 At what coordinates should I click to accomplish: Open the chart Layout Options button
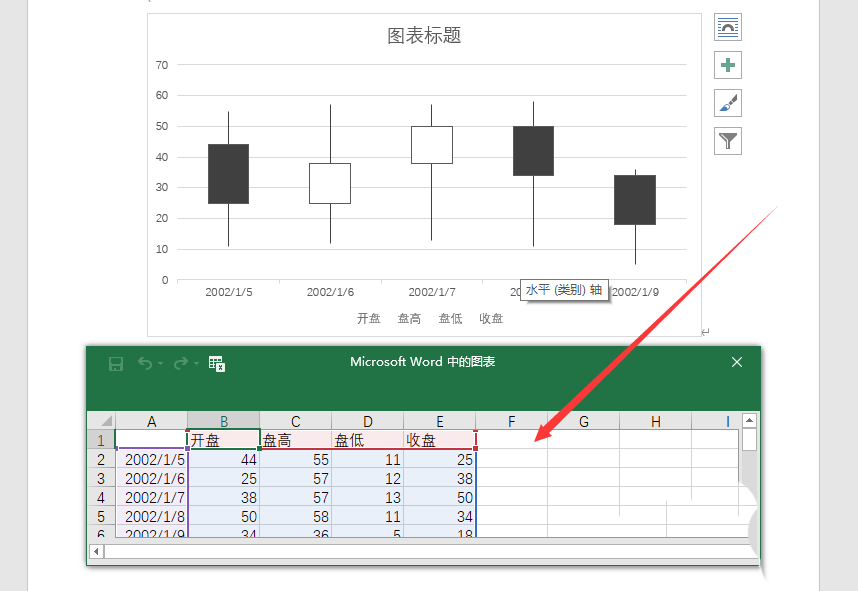pos(727,27)
